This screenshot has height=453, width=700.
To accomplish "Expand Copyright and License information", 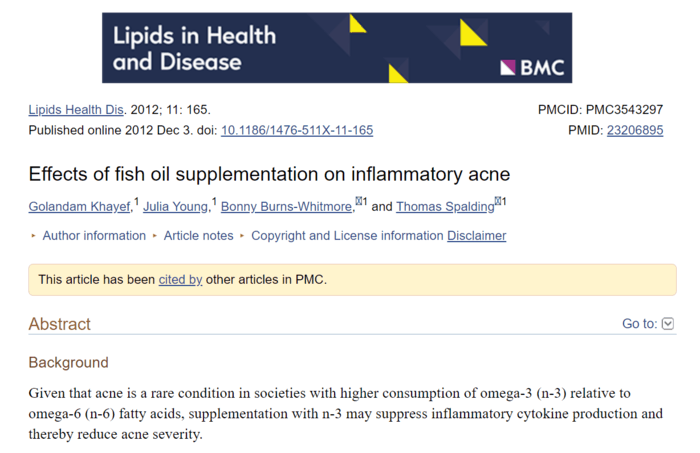I will 346,236.
